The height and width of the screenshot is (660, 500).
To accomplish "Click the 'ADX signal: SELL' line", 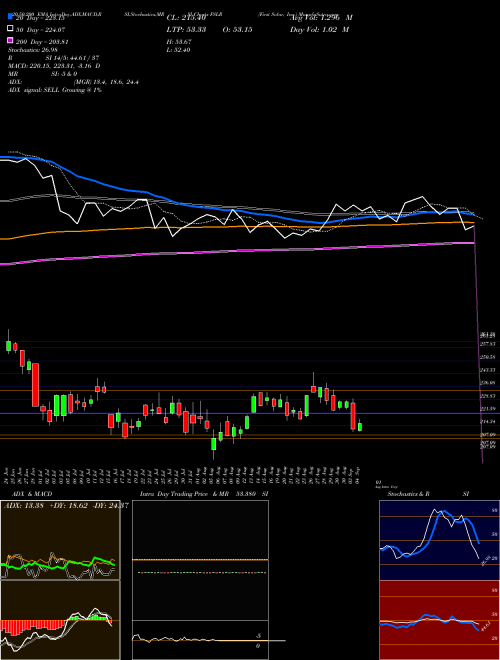I will pos(55,90).
